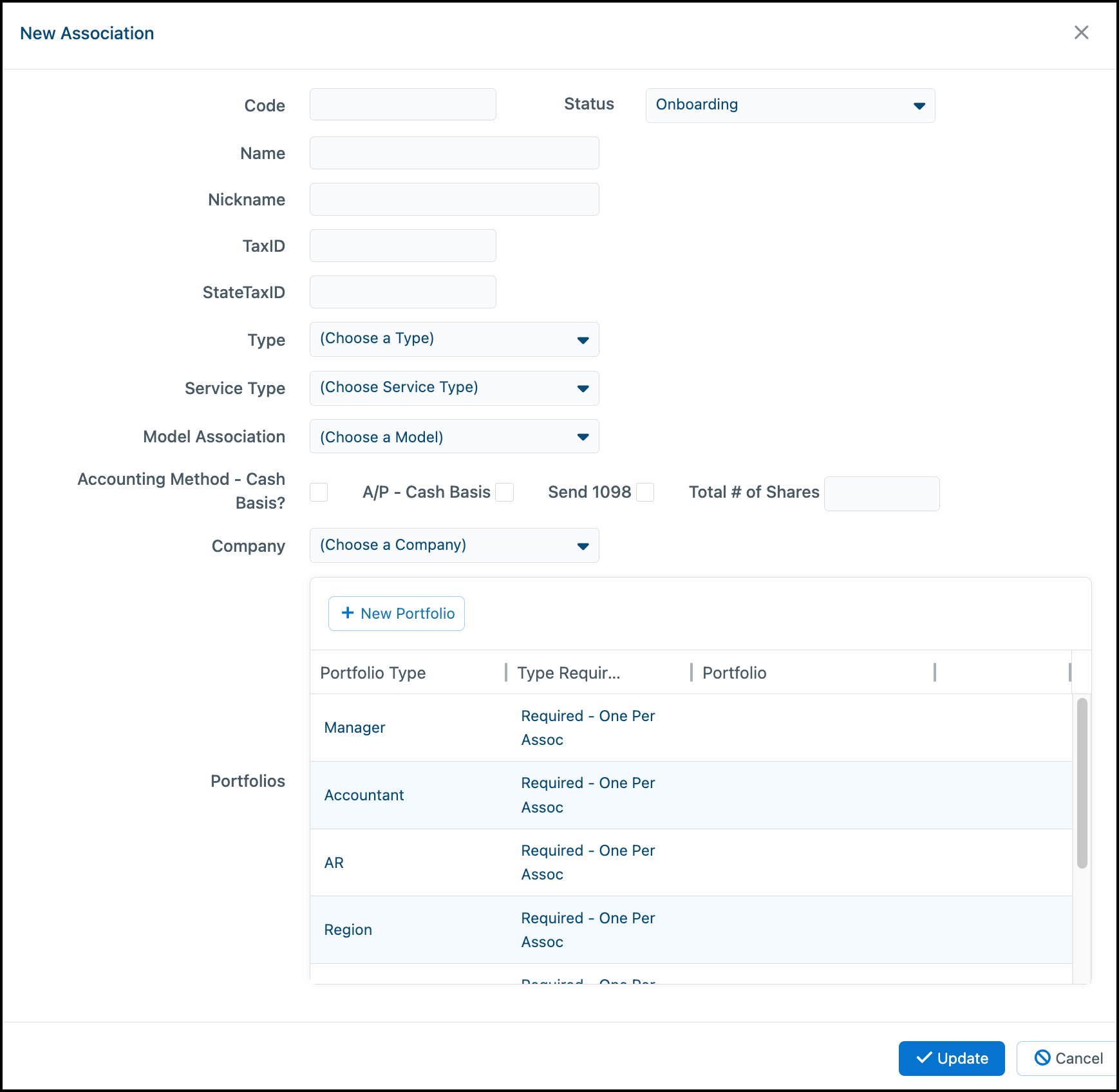The height and width of the screenshot is (1092, 1119).
Task: Enable the Accounting Method Cash Basis checkbox
Action: tap(319, 492)
